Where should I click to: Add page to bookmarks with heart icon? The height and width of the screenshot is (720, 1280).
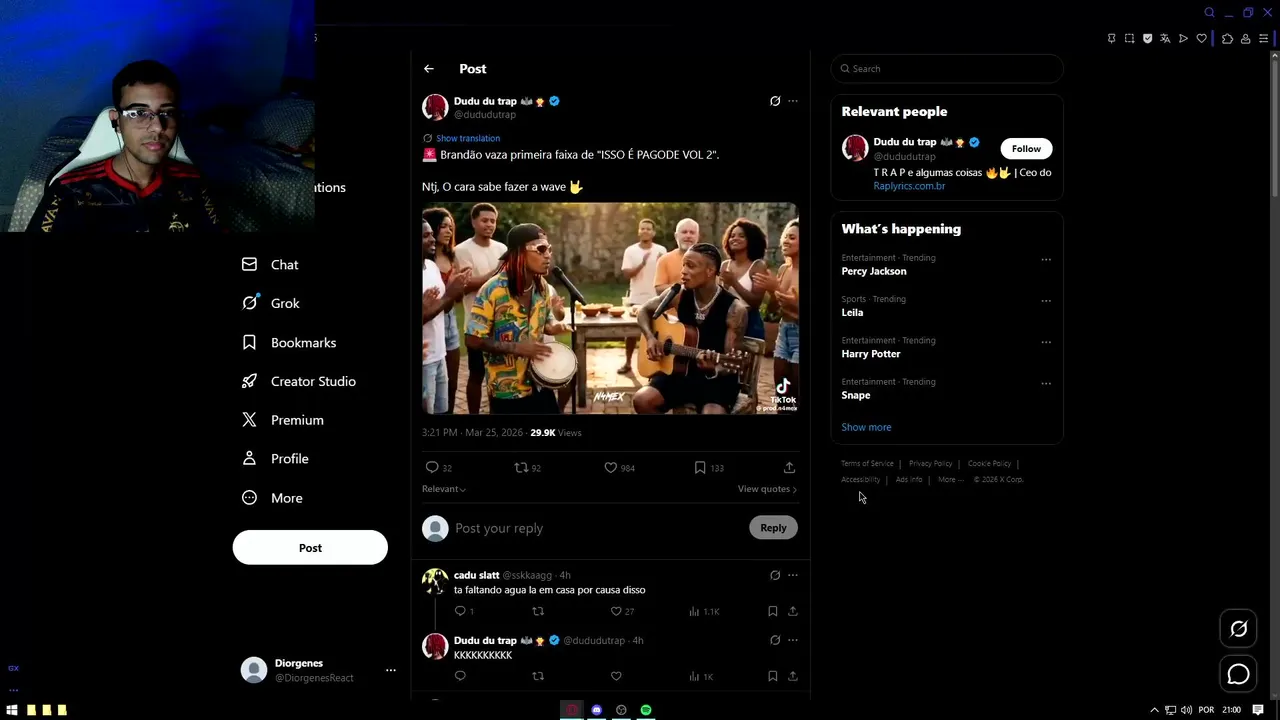coord(1201,38)
